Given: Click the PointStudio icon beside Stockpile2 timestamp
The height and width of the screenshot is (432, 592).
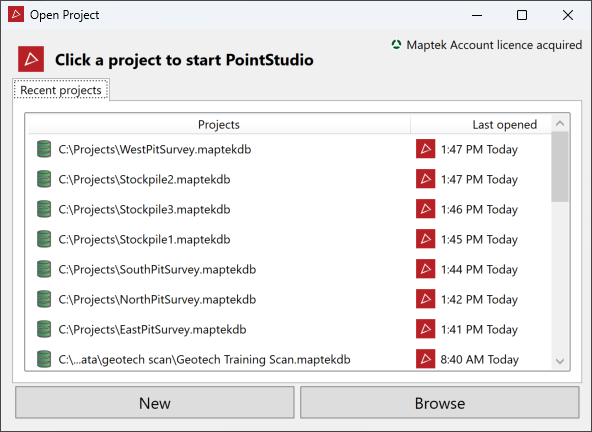Looking at the screenshot, I should click(x=426, y=179).
